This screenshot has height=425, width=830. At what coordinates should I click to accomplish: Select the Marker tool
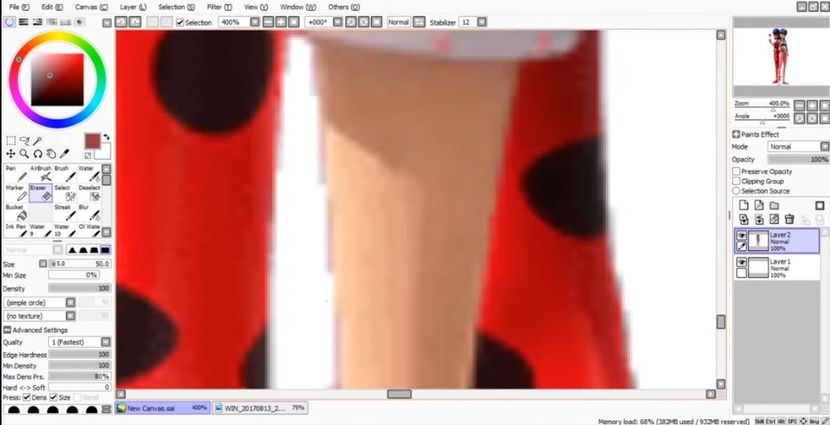point(16,193)
